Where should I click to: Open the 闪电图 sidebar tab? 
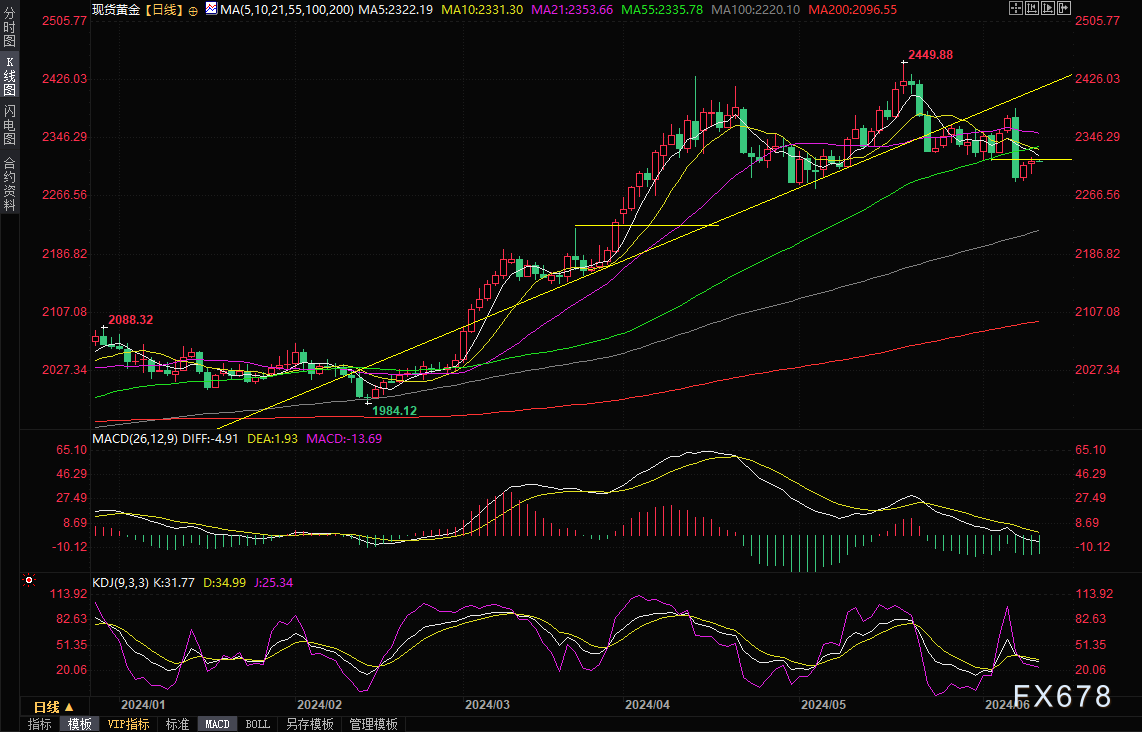tap(9, 124)
